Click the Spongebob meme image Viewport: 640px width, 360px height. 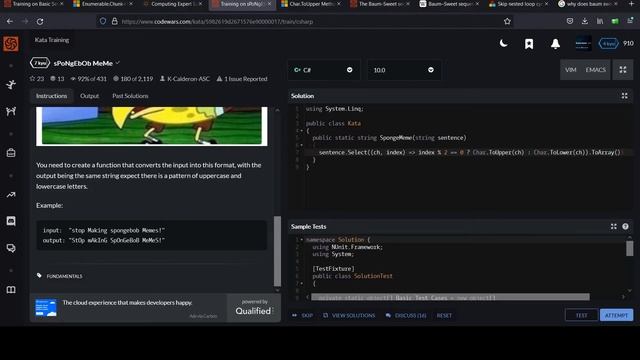click(x=151, y=126)
